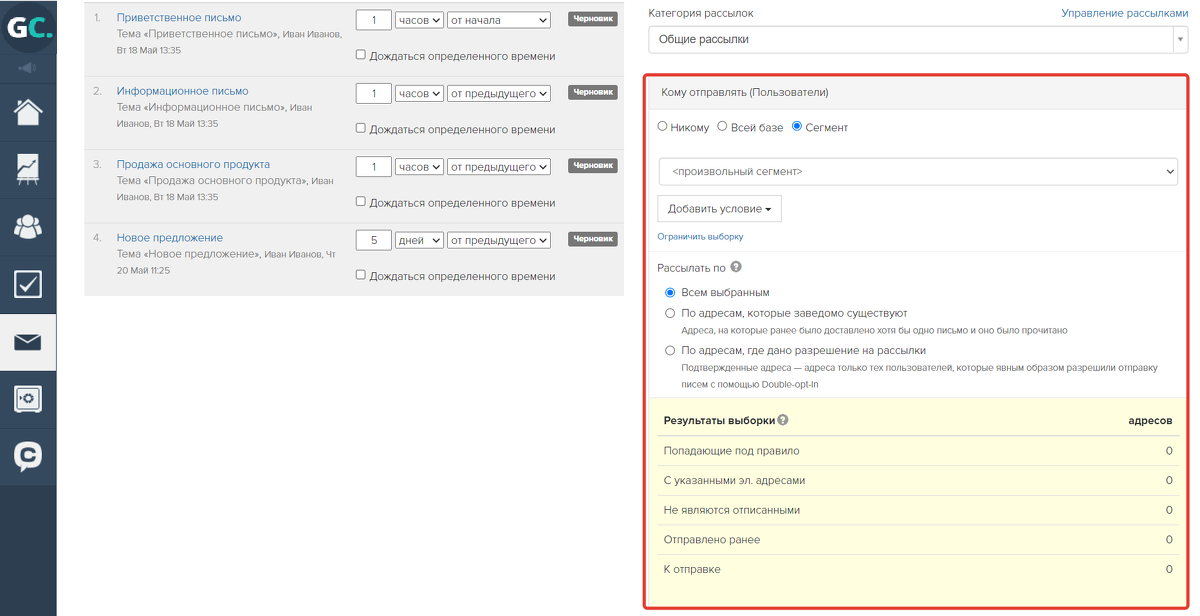
Task: Click Черновик badge of Продажа основного продукта
Action: (593, 165)
